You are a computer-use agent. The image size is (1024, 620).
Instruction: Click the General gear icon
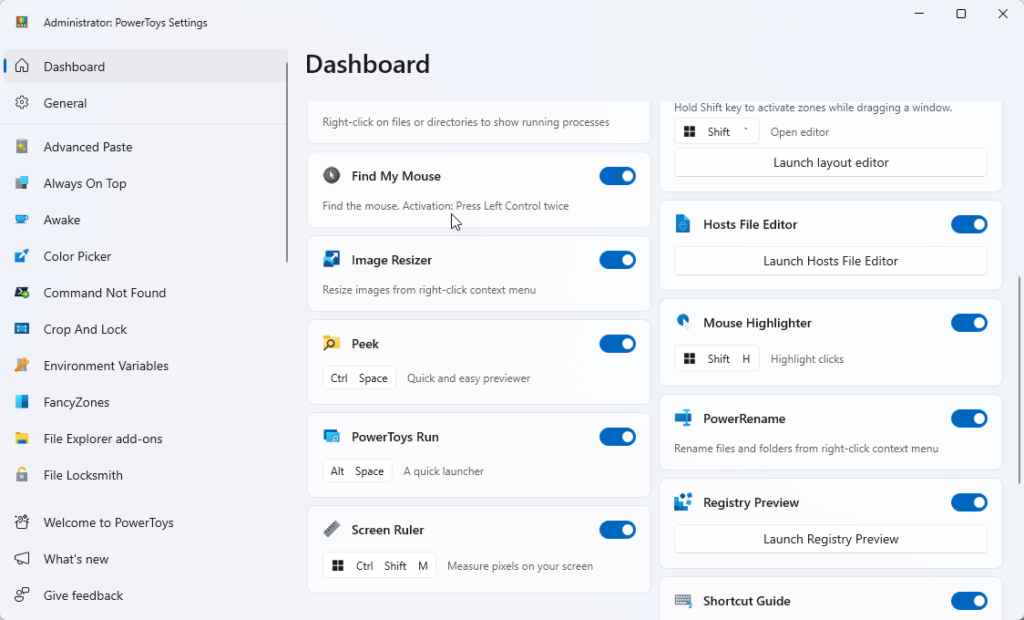(x=22, y=103)
